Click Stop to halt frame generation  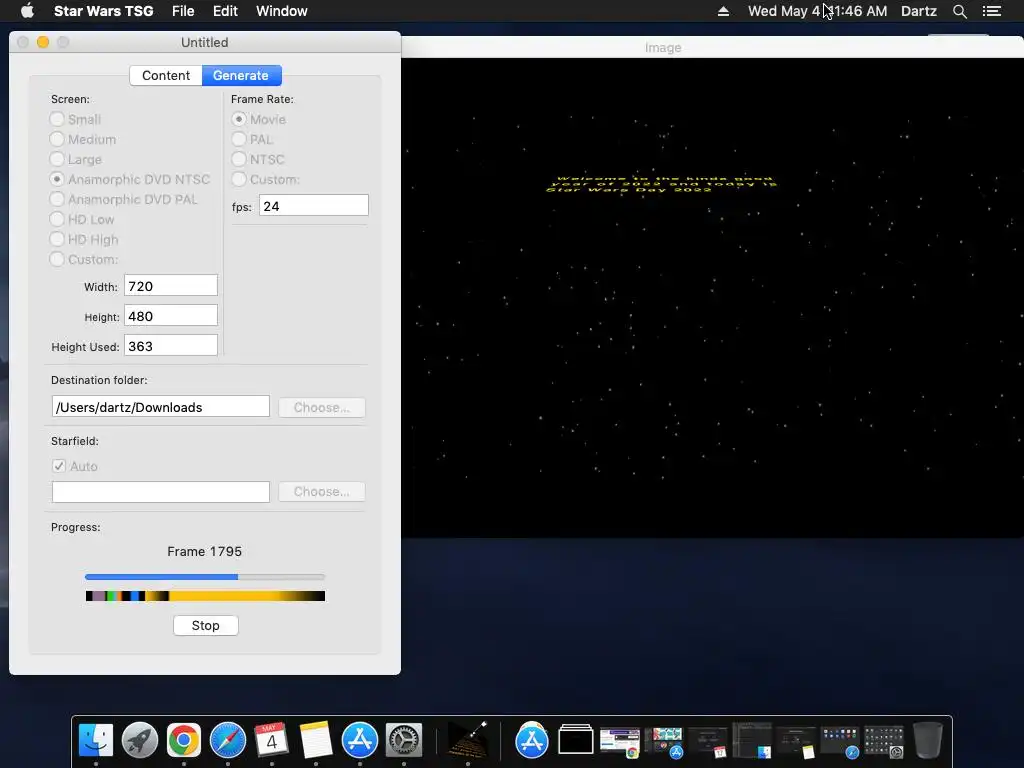tap(206, 625)
